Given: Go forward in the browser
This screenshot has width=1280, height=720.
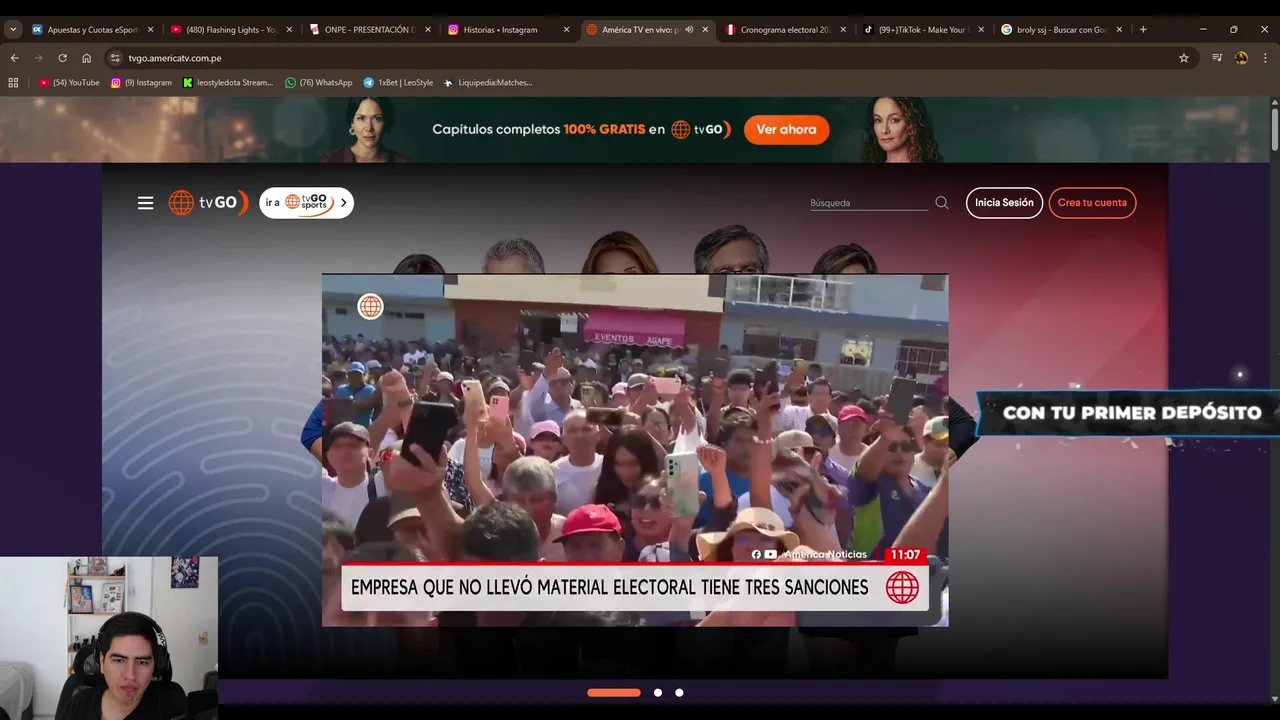Looking at the screenshot, I should (39, 58).
